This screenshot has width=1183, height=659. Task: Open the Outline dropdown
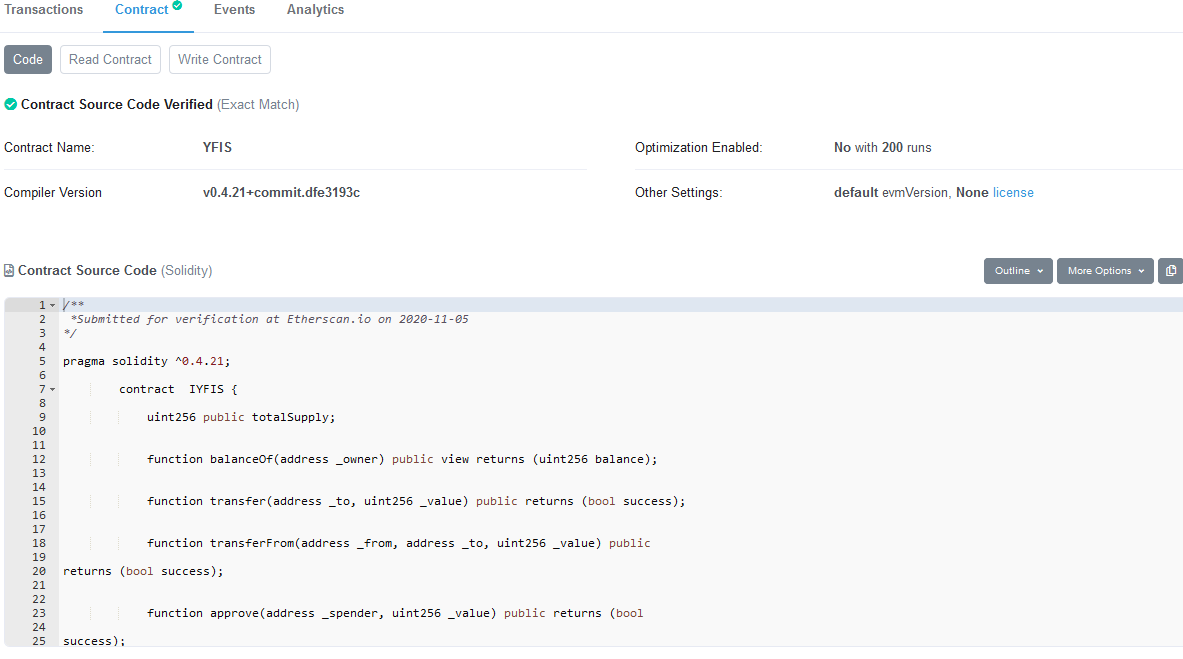pos(1018,271)
